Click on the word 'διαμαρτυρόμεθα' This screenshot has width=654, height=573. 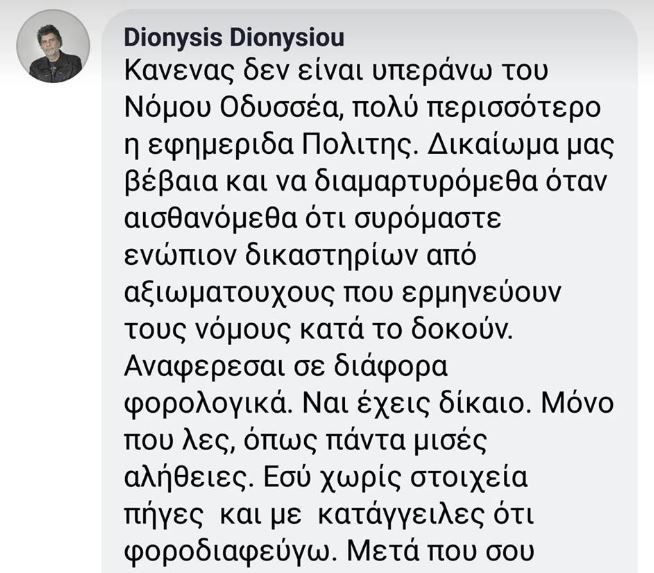click(426, 181)
